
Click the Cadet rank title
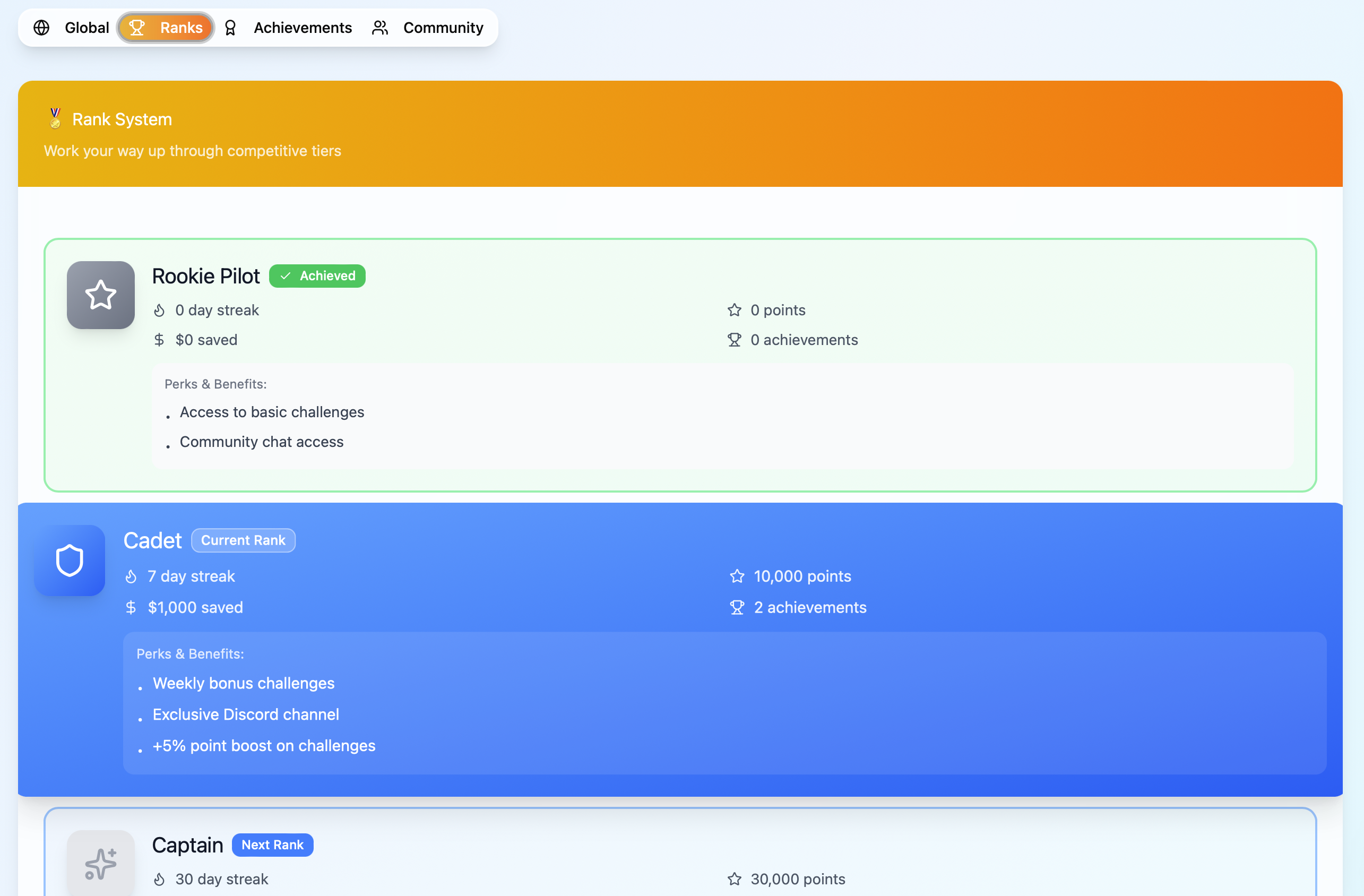(152, 540)
